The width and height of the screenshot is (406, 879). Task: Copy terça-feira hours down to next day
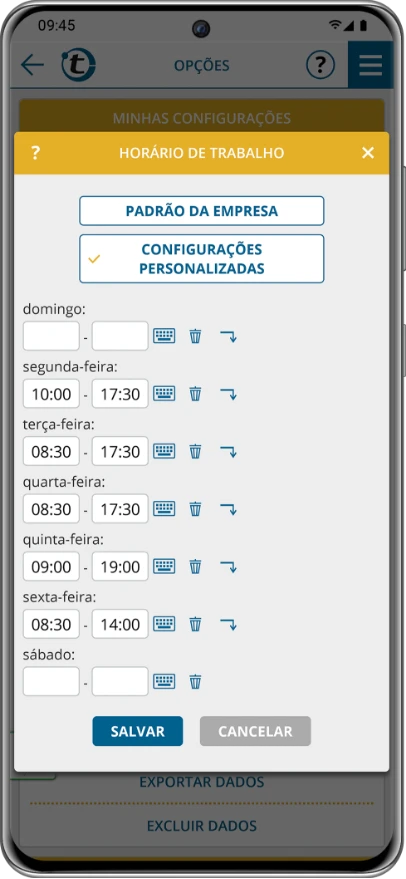[228, 451]
